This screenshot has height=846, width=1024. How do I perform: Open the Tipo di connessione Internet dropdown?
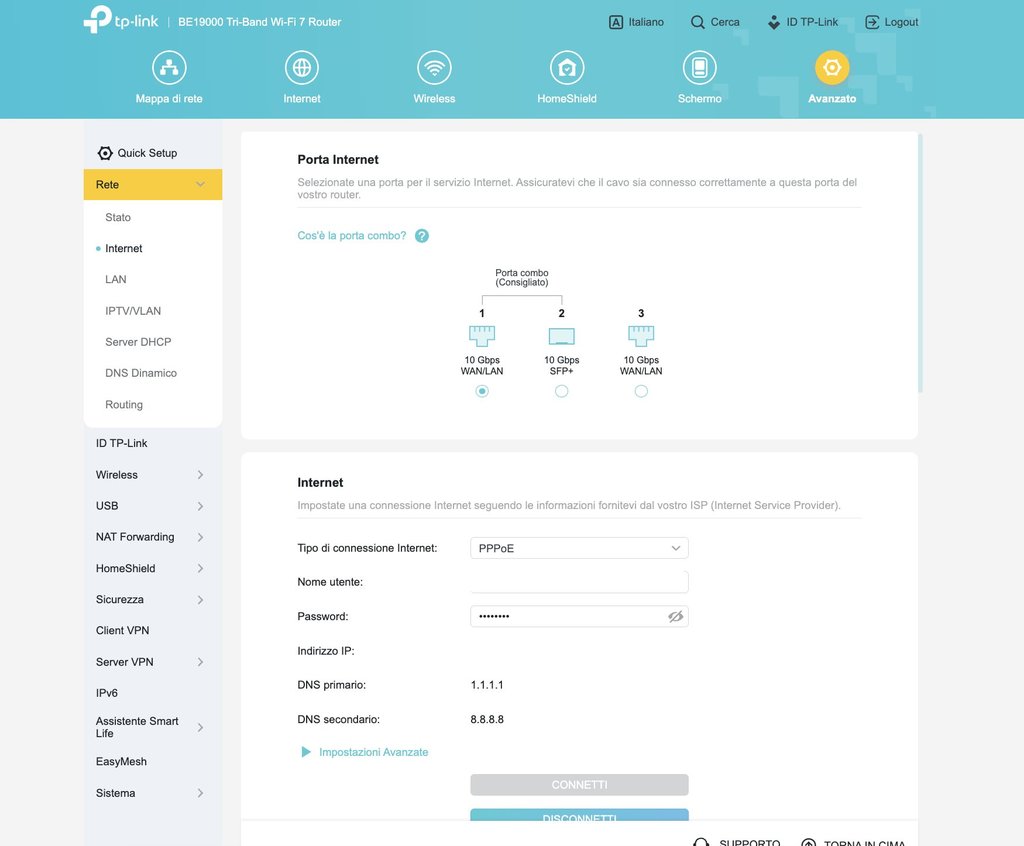[579, 548]
